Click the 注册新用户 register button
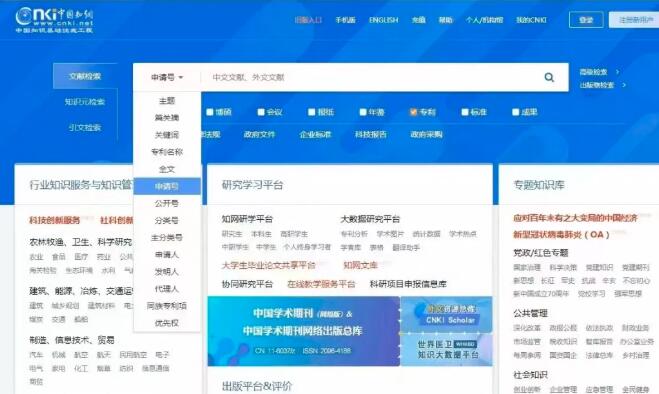Viewport: 659px width, 394px height. pos(634,20)
